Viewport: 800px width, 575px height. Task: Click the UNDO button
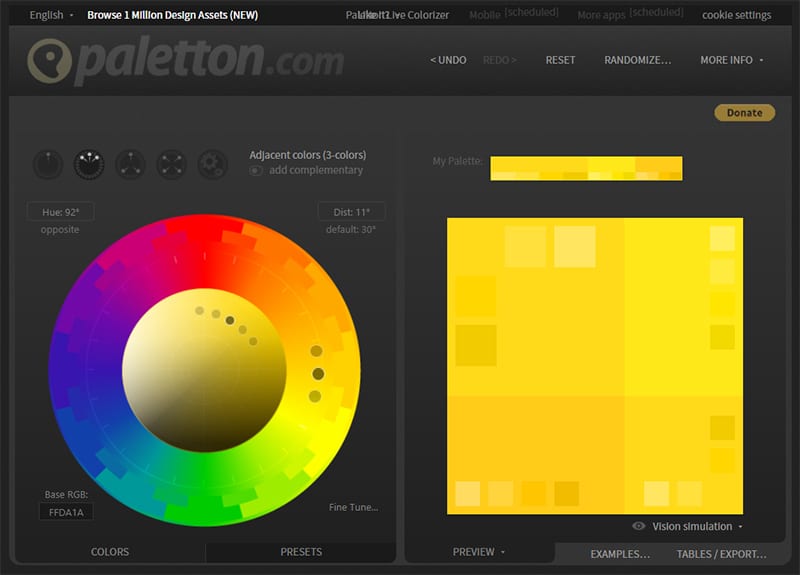448,60
